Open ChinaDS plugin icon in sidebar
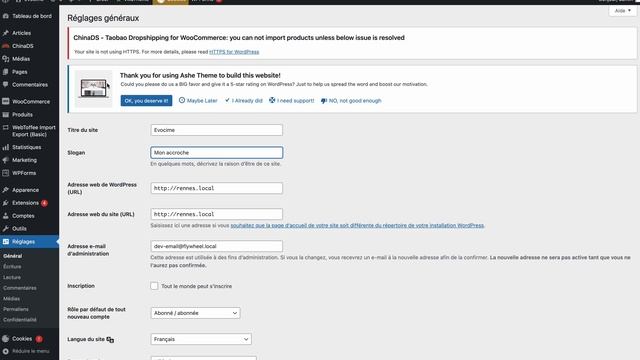The image size is (640, 360). click(5, 46)
